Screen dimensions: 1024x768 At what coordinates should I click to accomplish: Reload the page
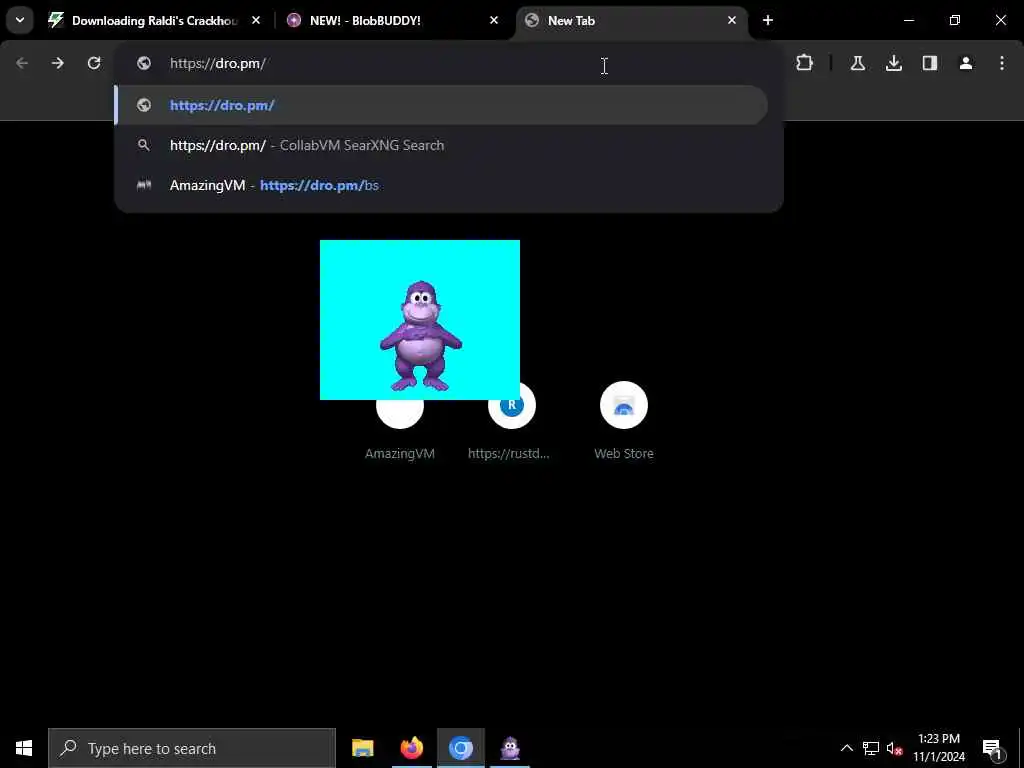pos(94,63)
